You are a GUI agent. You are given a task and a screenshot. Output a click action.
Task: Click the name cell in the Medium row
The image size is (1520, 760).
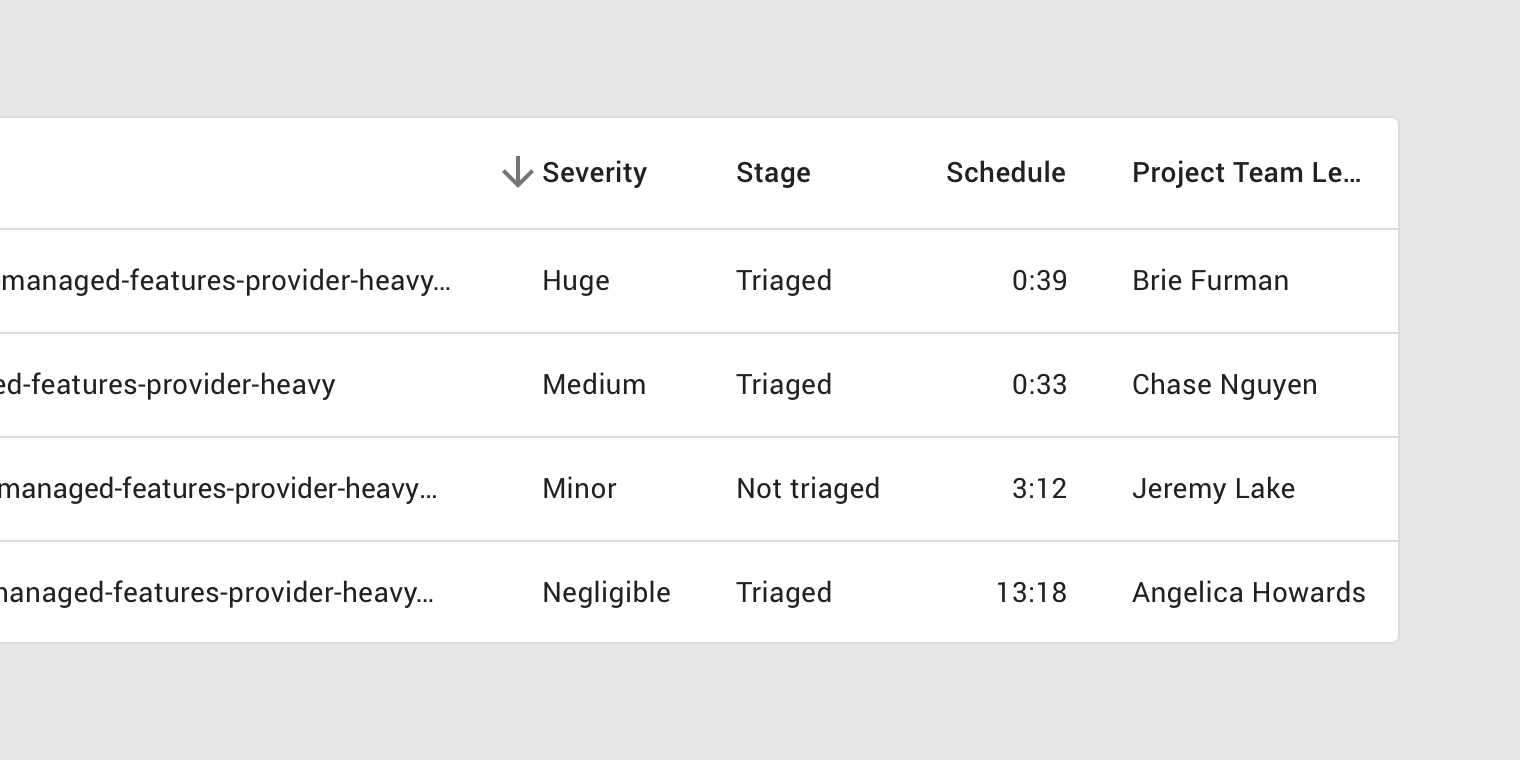pyautogui.click(x=167, y=385)
